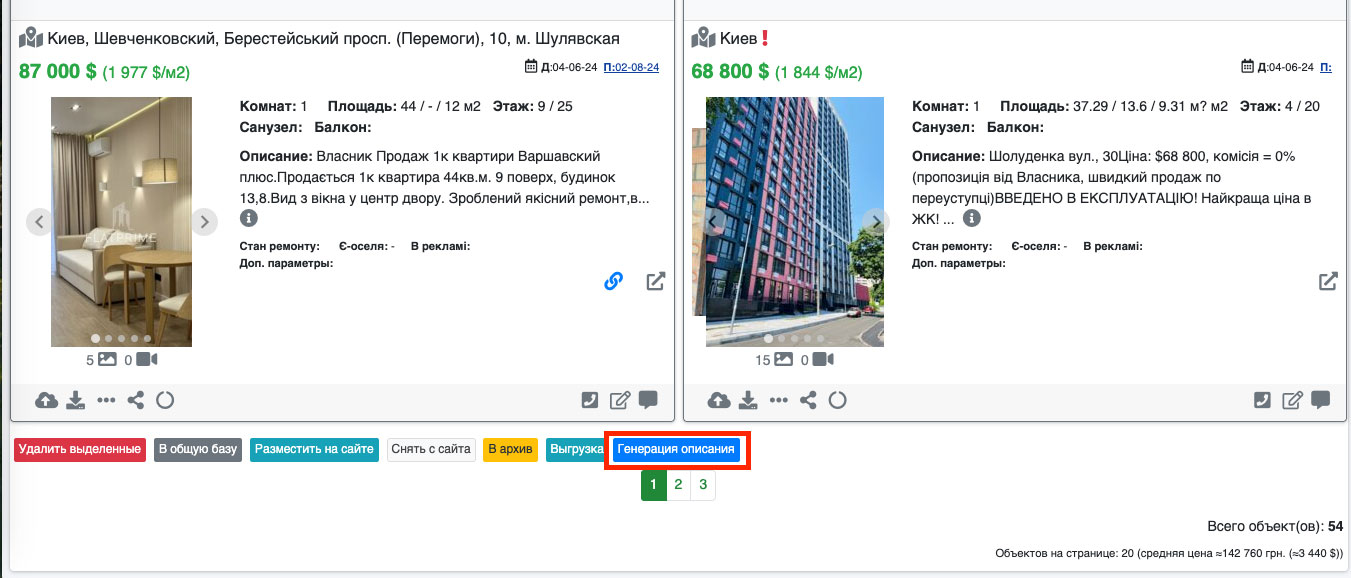Screen dimensions: 1351x578
Task: Click the photo count icon under the building image
Action: 784,359
